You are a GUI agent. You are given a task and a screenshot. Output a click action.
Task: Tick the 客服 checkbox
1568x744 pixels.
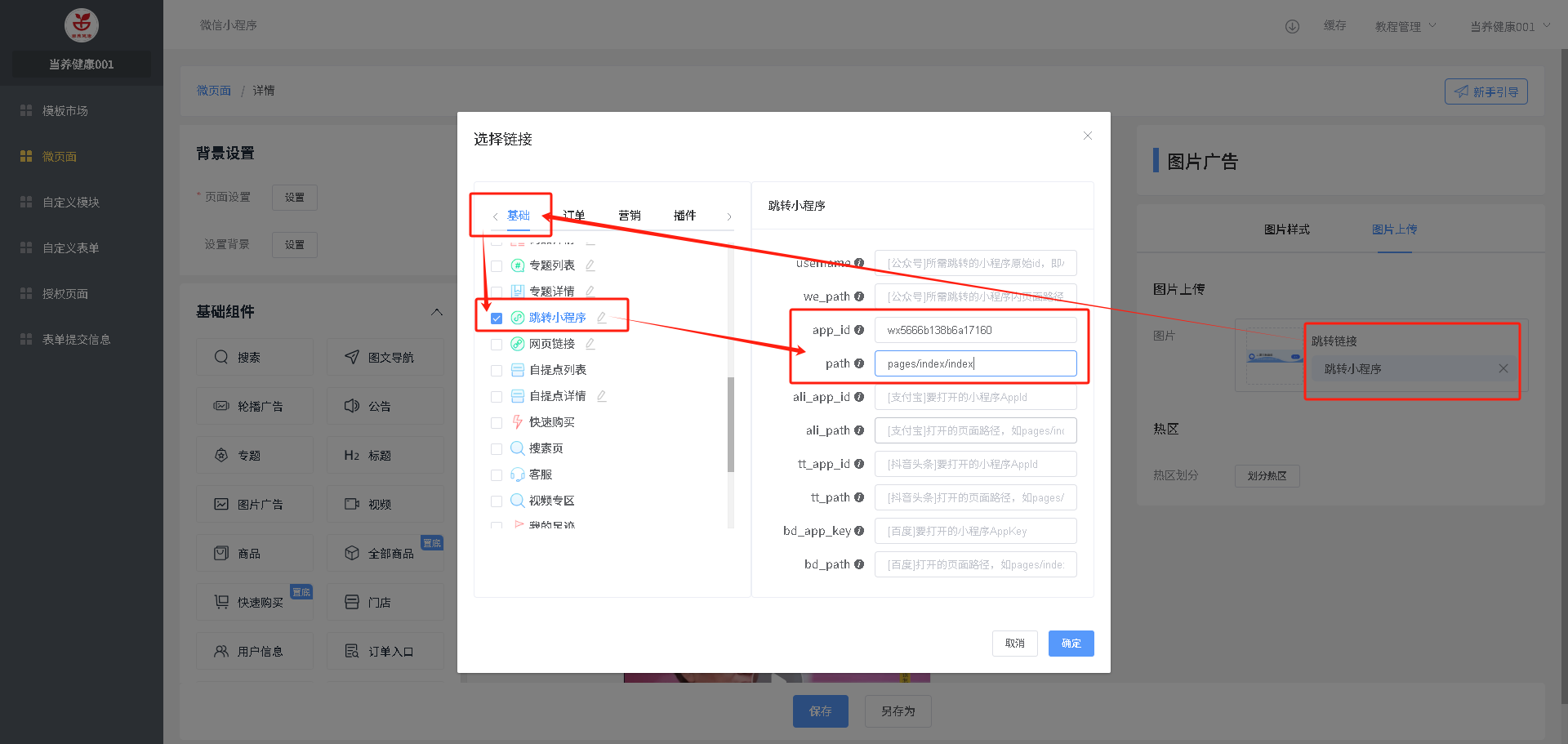pos(497,475)
